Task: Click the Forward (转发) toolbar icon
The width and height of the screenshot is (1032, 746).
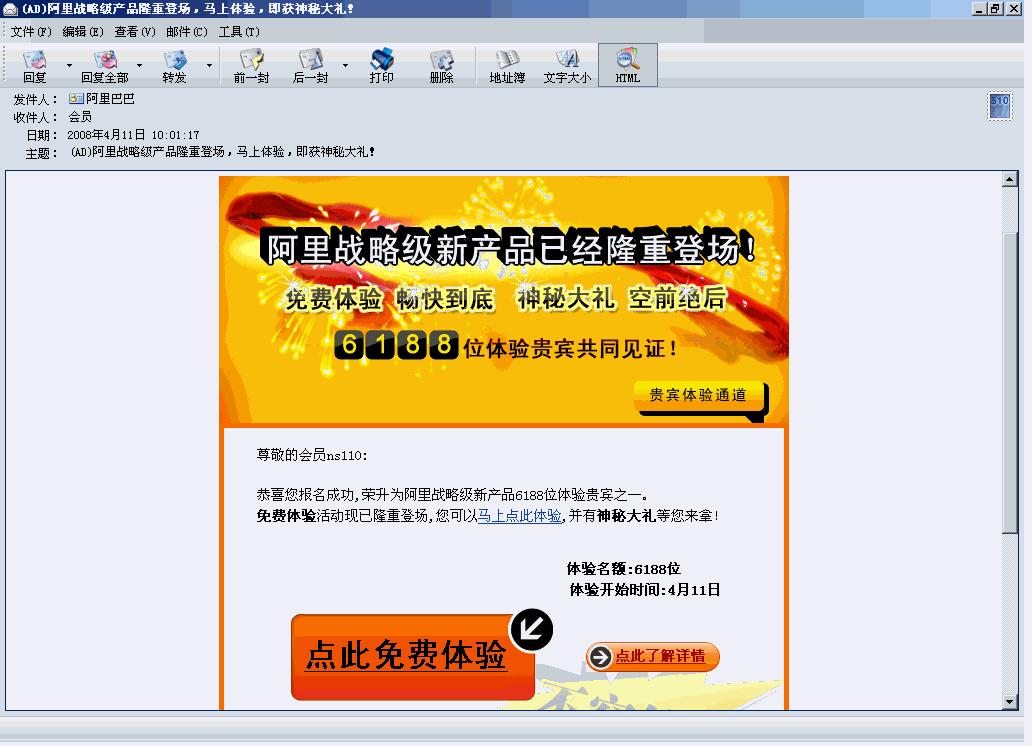Action: (174, 66)
